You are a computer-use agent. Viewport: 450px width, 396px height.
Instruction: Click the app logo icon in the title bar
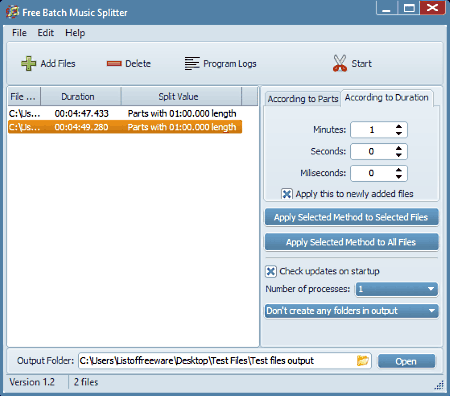click(12, 12)
